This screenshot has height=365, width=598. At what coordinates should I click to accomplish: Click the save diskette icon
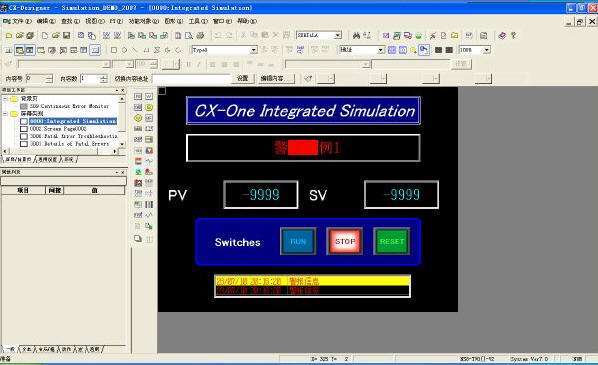click(66, 35)
